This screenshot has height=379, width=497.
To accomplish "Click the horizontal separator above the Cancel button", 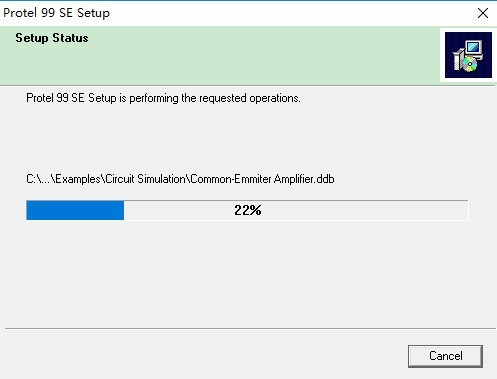I will coord(250,328).
